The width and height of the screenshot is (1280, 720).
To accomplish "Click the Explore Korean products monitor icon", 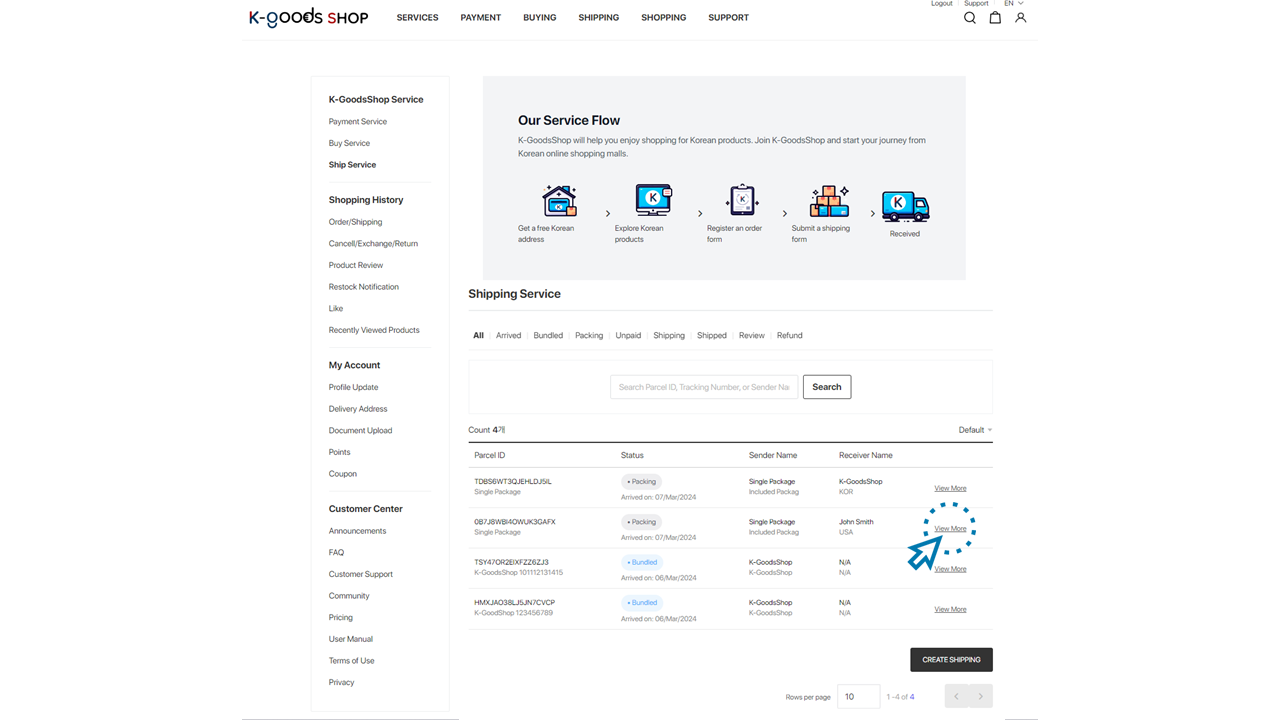I will click(x=653, y=200).
